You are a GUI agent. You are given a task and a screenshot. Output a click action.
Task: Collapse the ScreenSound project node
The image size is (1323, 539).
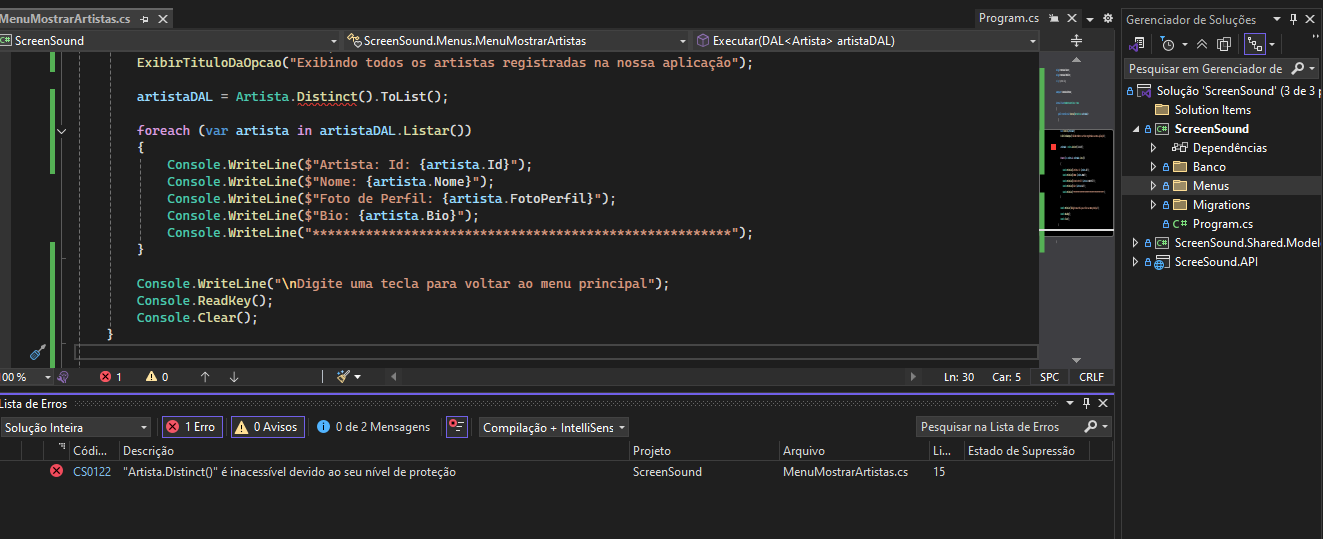coord(1136,129)
